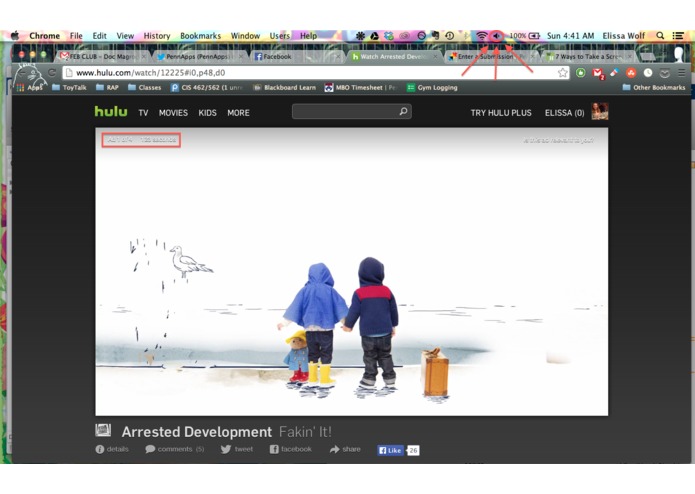The width and height of the screenshot is (695, 494).
Task: Open the MBO Timesheet bookmark
Action: point(359,88)
